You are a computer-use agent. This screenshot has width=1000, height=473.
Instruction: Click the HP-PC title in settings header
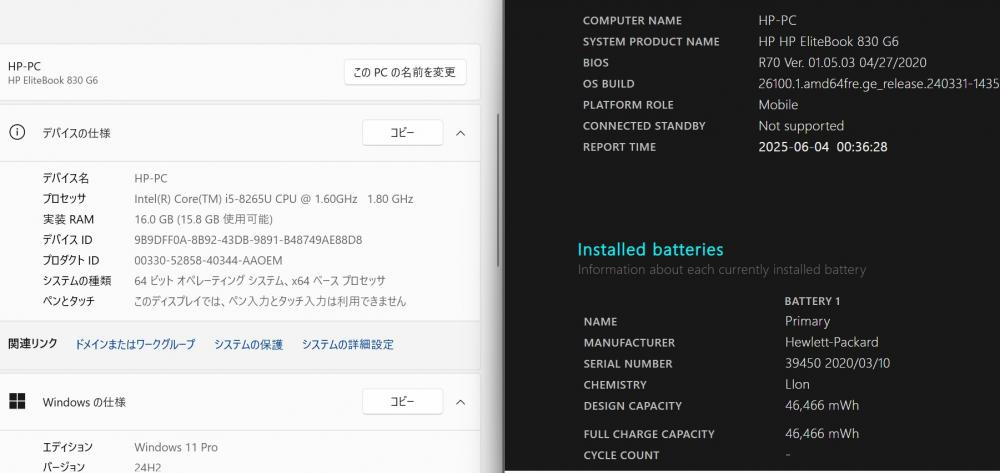pos(25,66)
